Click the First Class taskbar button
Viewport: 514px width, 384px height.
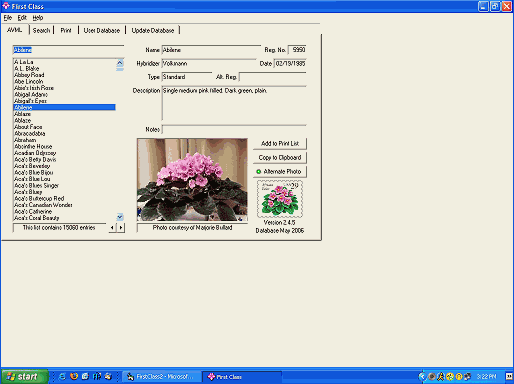243,377
